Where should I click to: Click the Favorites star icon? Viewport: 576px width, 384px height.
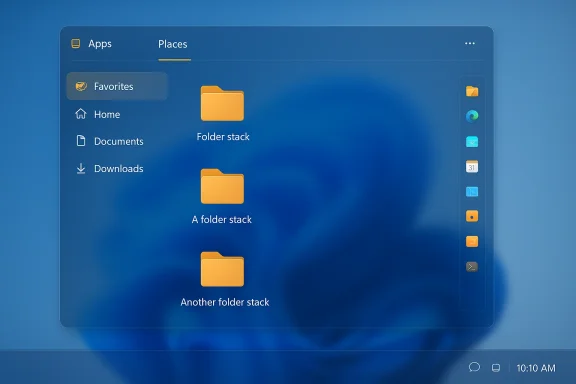[81, 86]
